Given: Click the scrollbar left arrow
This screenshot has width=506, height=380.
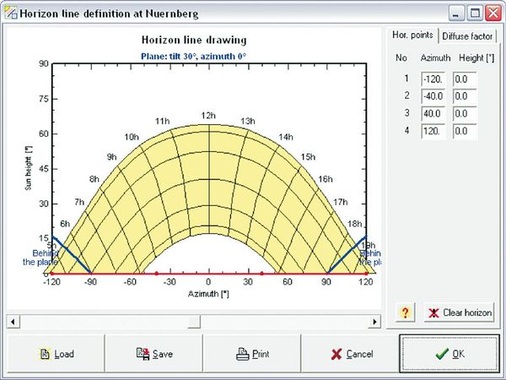Looking at the screenshot, I should tap(13, 322).
